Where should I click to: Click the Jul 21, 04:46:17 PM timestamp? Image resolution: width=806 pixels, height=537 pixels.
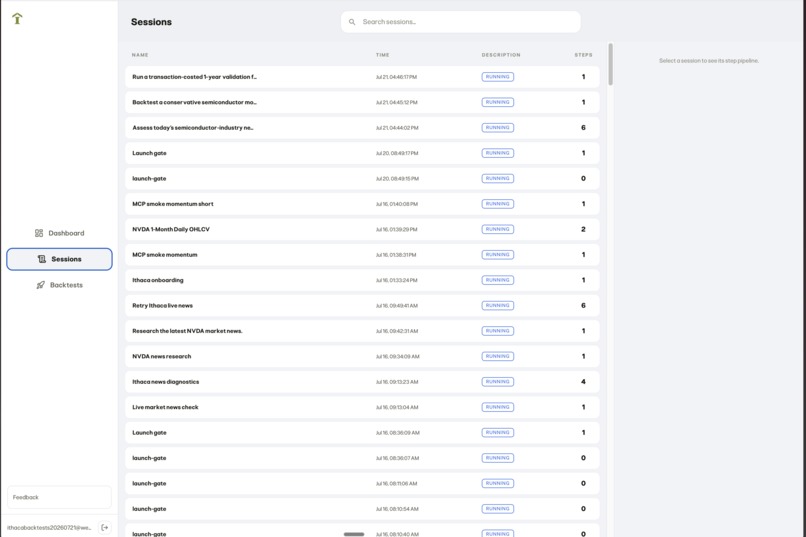(396, 77)
